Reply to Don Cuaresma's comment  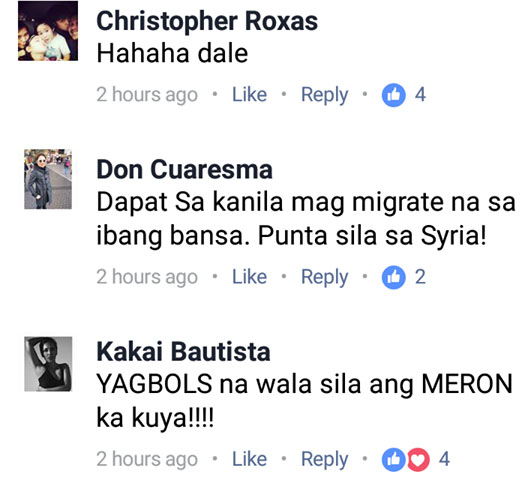(x=325, y=278)
